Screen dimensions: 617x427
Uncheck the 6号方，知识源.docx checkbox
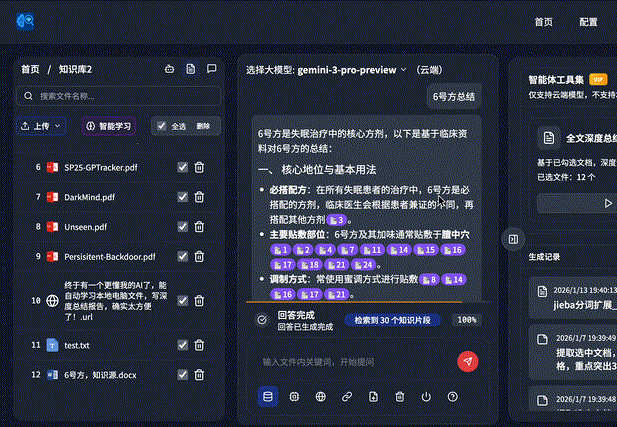[182, 375]
